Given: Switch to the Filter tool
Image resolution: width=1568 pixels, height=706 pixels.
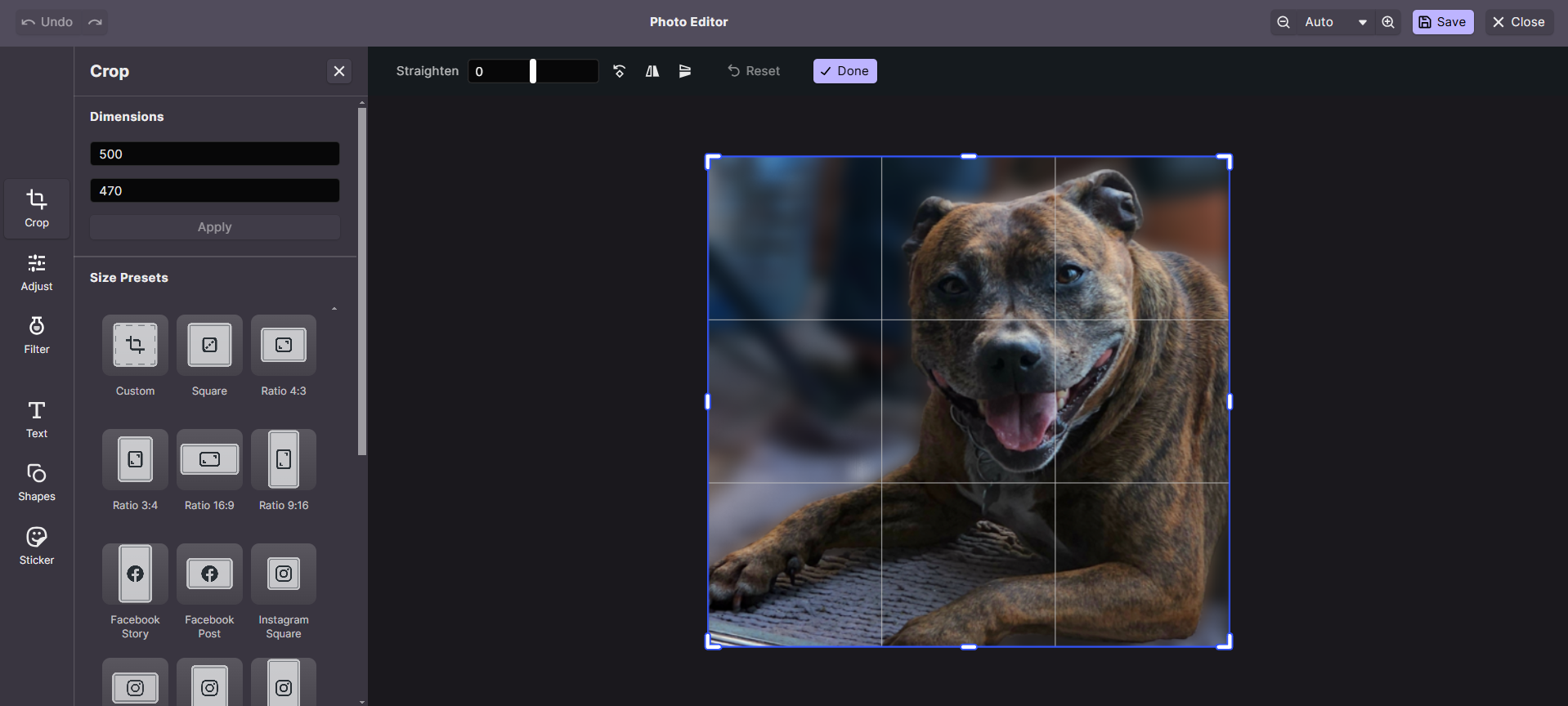Looking at the screenshot, I should pos(37,335).
